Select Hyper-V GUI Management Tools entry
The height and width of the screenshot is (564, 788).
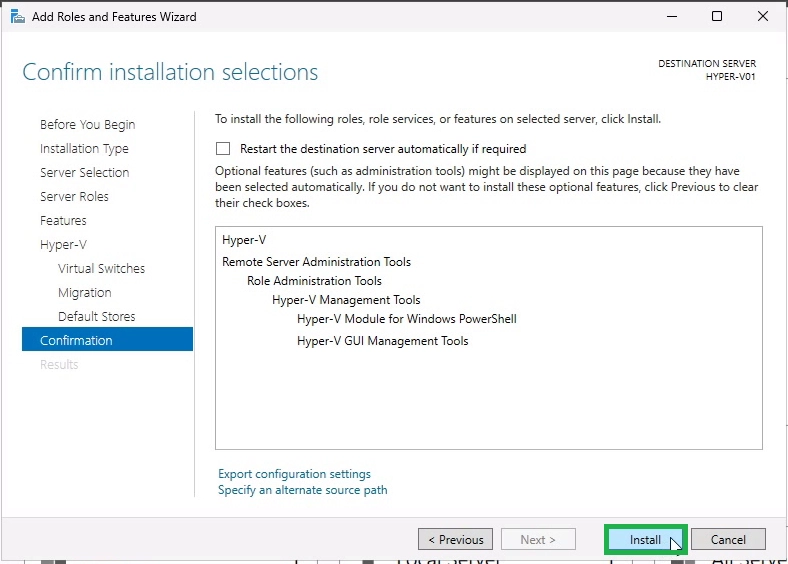tap(383, 341)
